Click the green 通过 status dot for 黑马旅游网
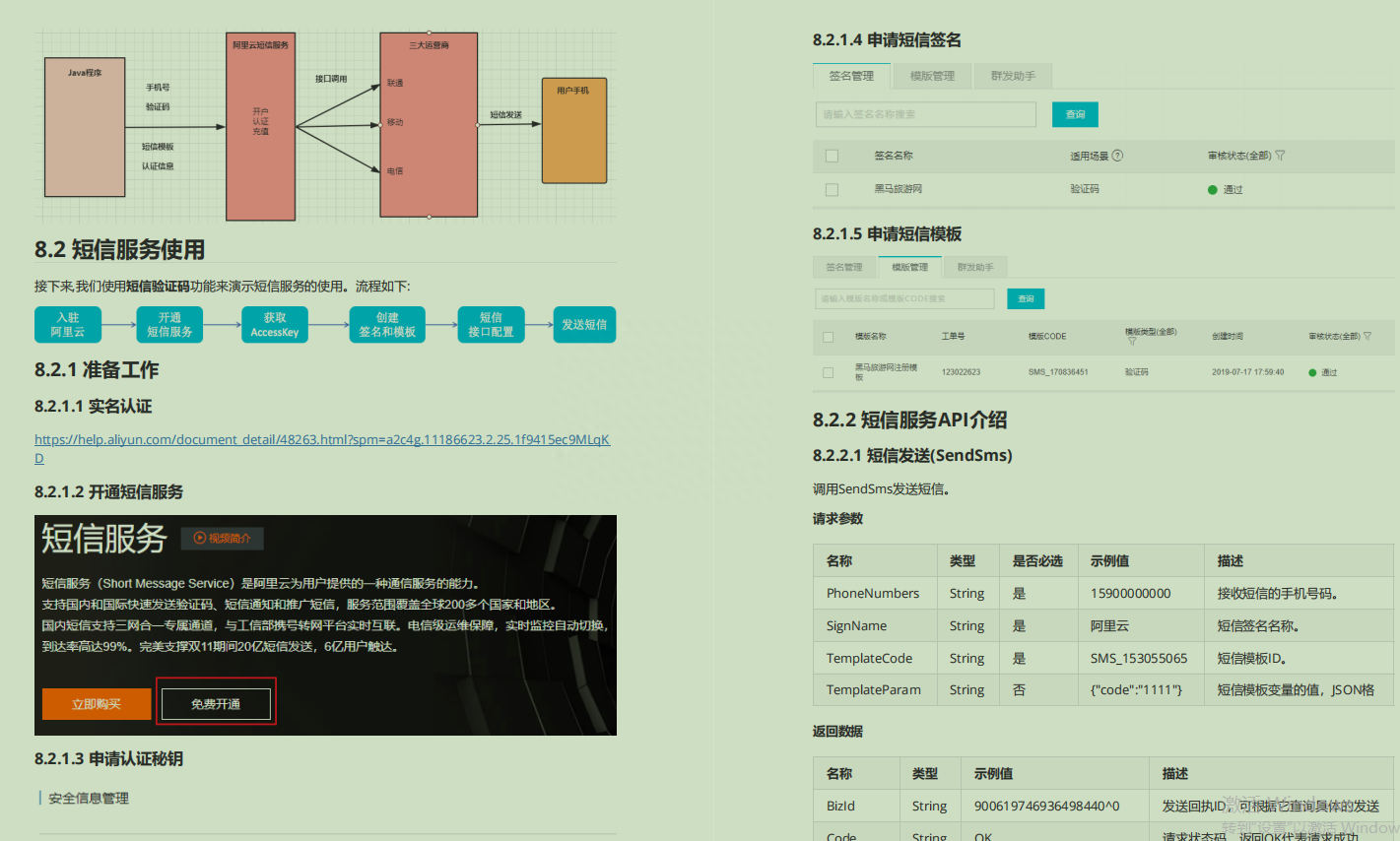Viewport: 1400px width, 841px height. tap(1214, 188)
